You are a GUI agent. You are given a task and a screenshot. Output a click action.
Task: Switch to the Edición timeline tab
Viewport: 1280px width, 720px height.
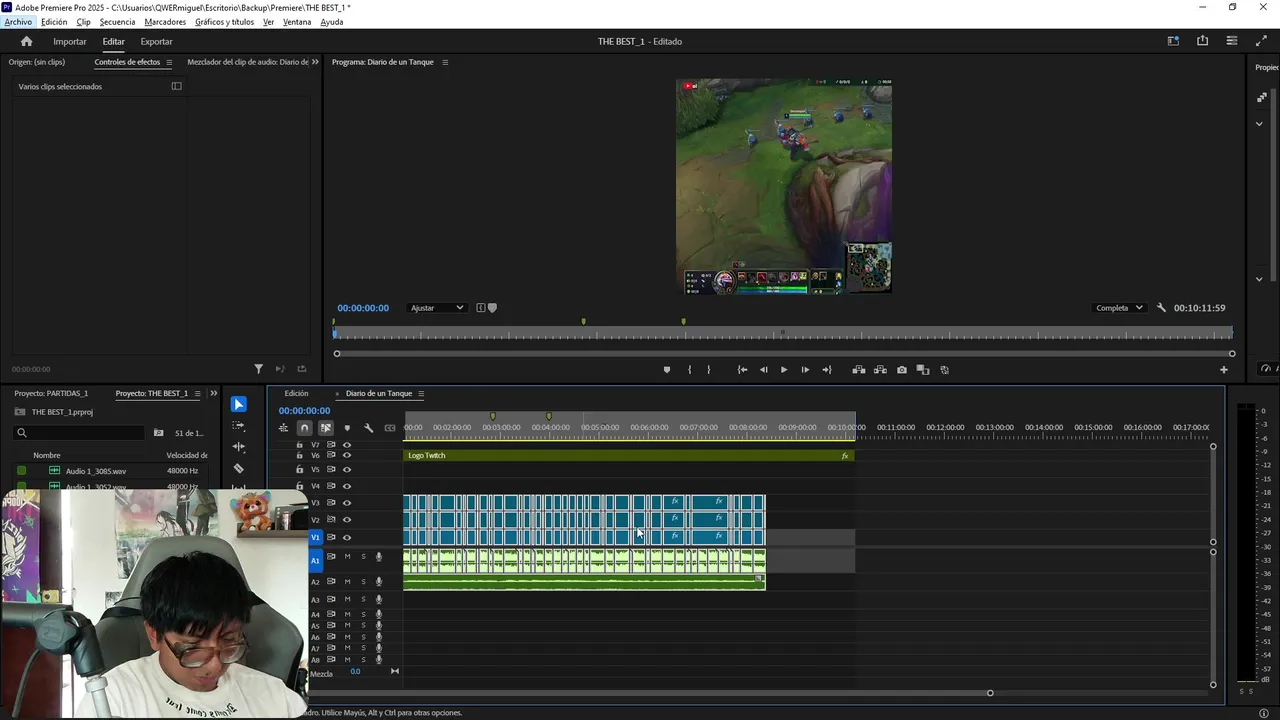point(296,394)
